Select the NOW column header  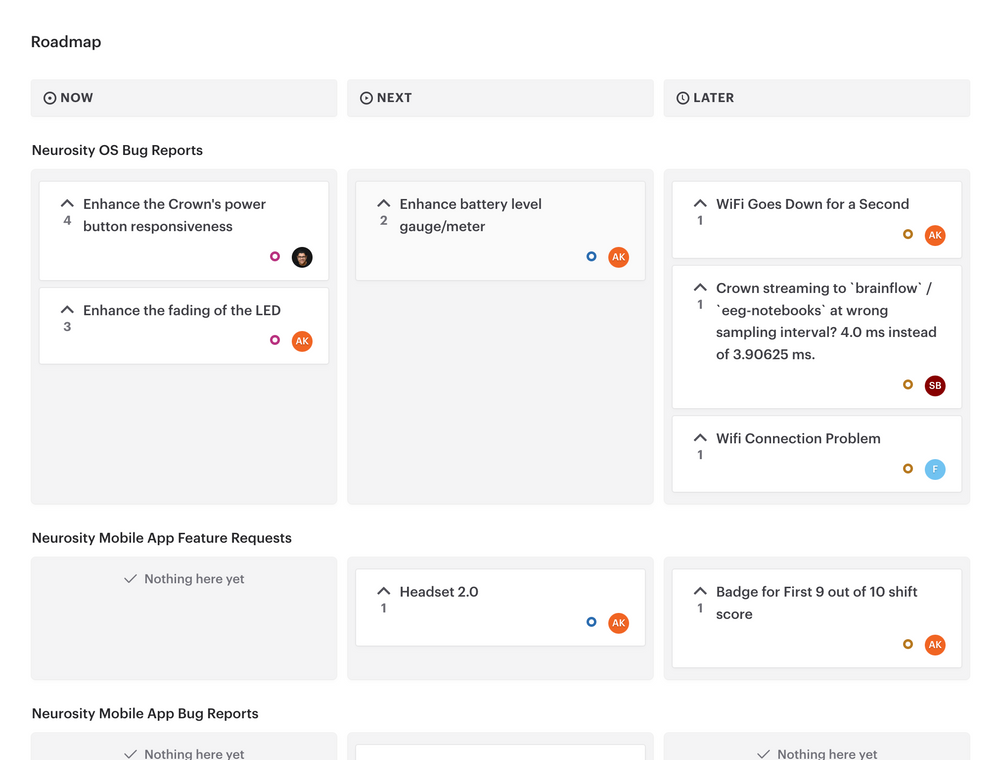pos(183,97)
